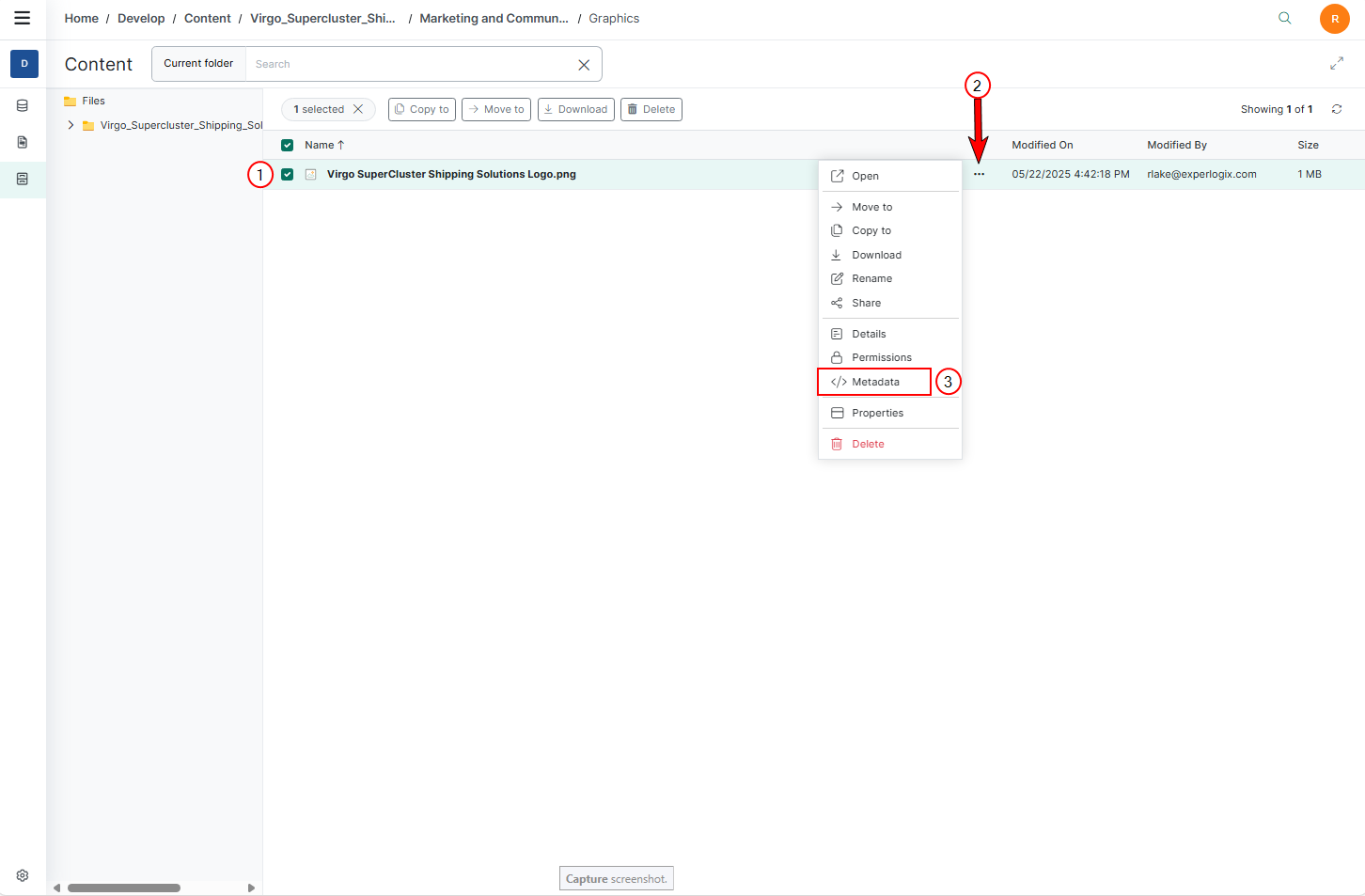The width and height of the screenshot is (1365, 896).
Task: Click the expand fullscreen arrows icon
Action: (1336, 64)
